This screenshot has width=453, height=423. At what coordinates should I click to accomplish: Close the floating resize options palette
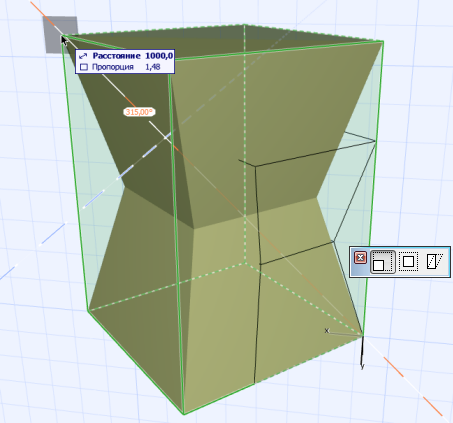coord(361,258)
